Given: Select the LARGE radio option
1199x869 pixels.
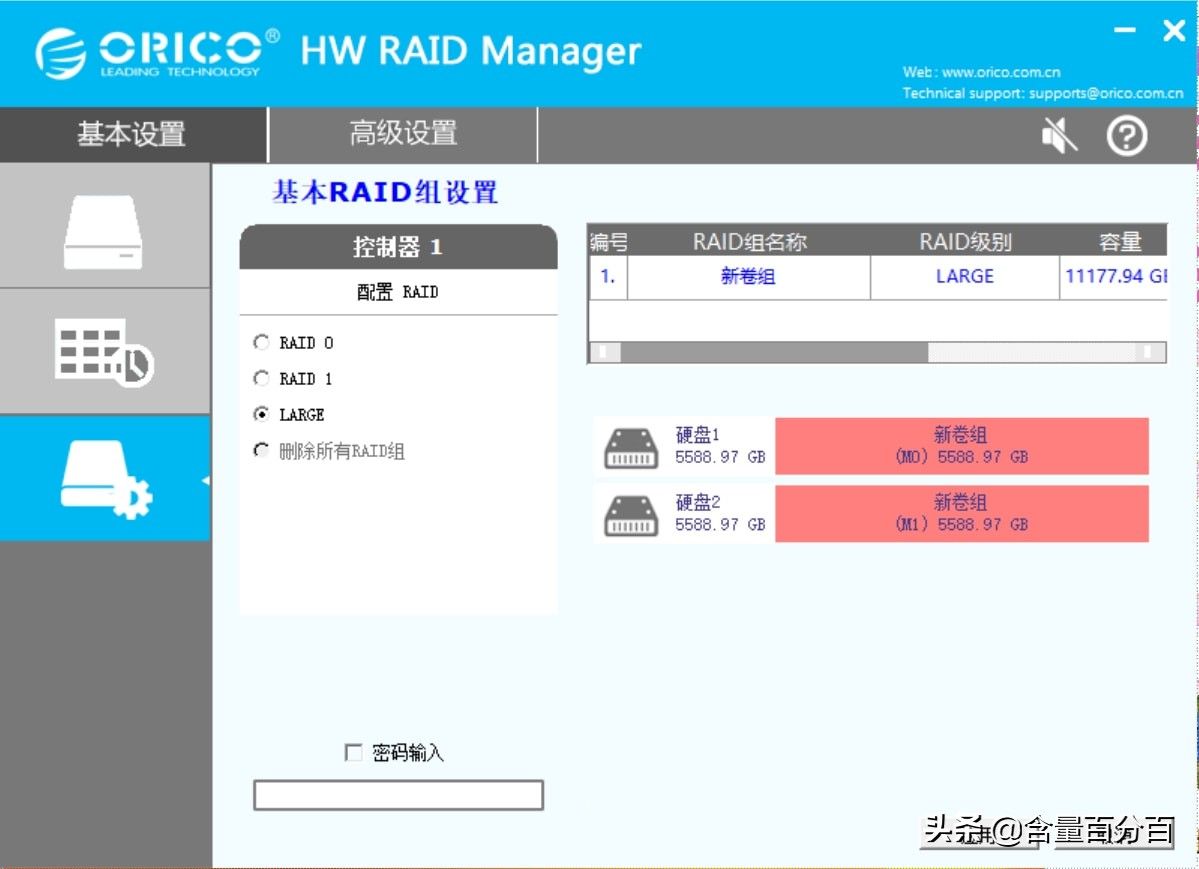Looking at the screenshot, I should click(x=262, y=414).
